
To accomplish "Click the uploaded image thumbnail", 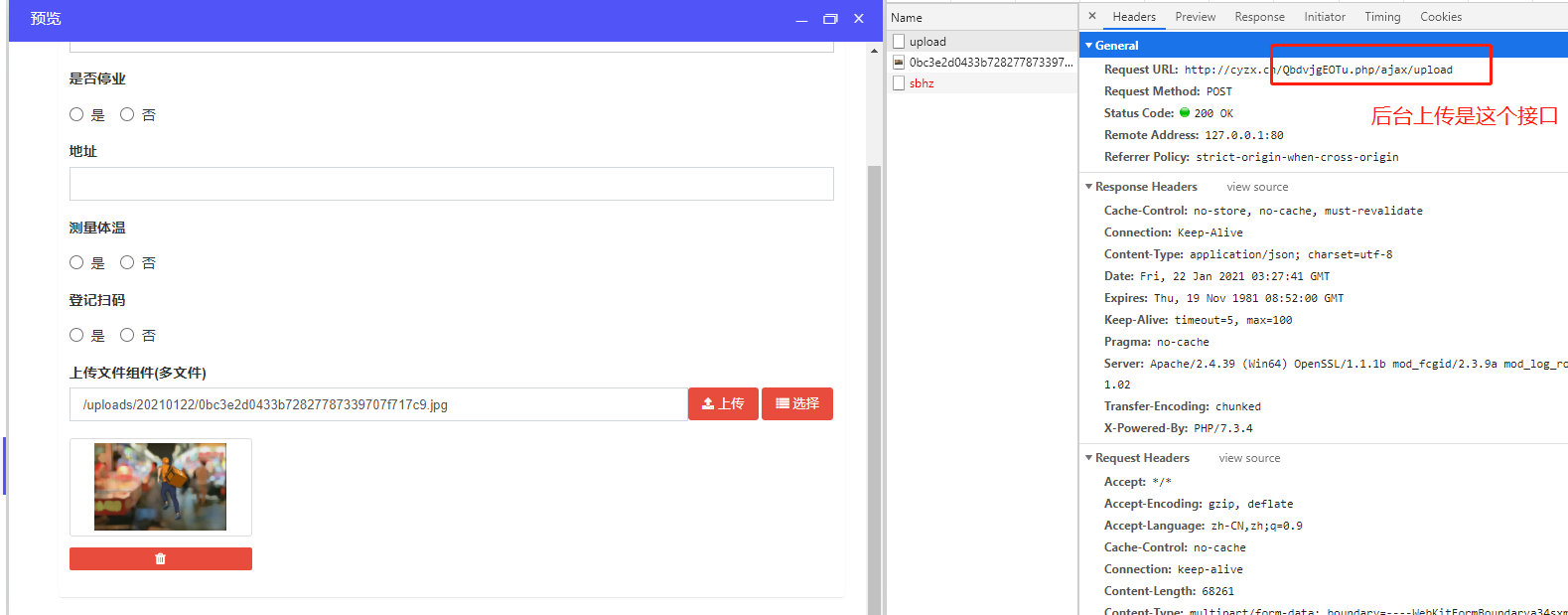I will coord(160,487).
